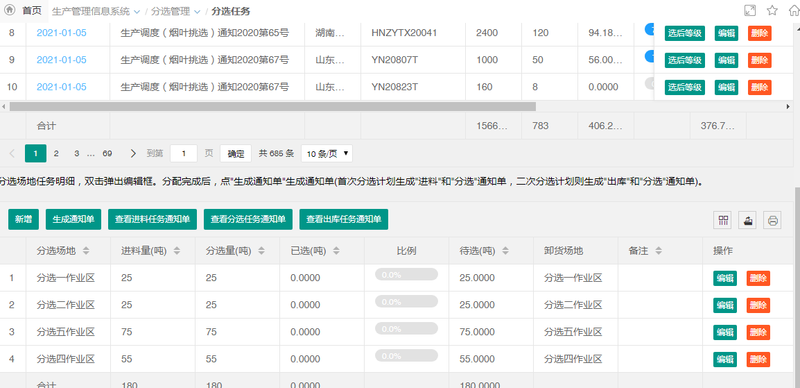Screen dimensions: 800x388
Task: Click 选后等级 button in row 8
Action: [685, 33]
